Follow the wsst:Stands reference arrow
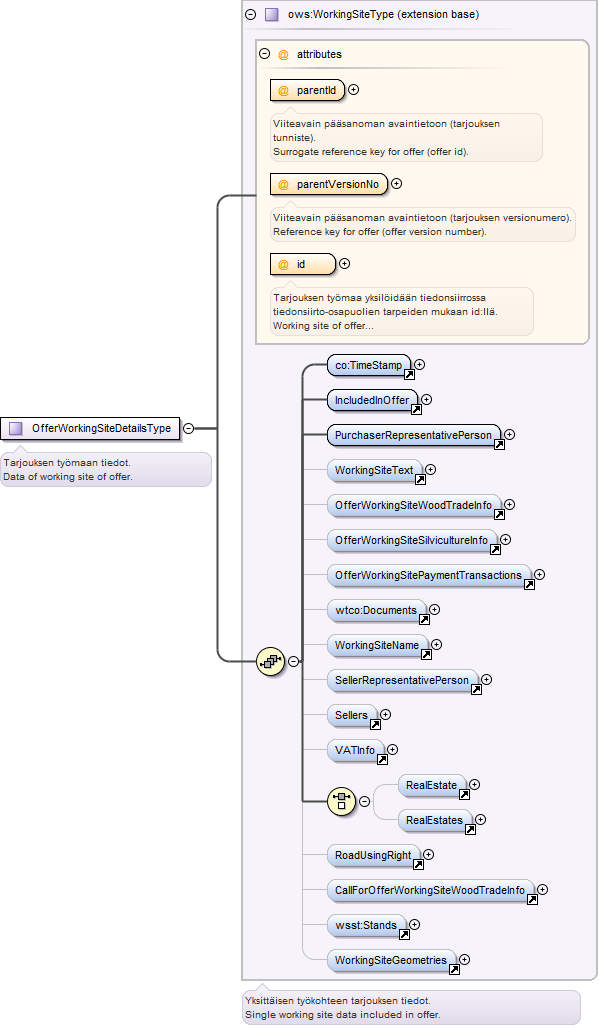This screenshot has height=1028, width=599. pos(404,934)
